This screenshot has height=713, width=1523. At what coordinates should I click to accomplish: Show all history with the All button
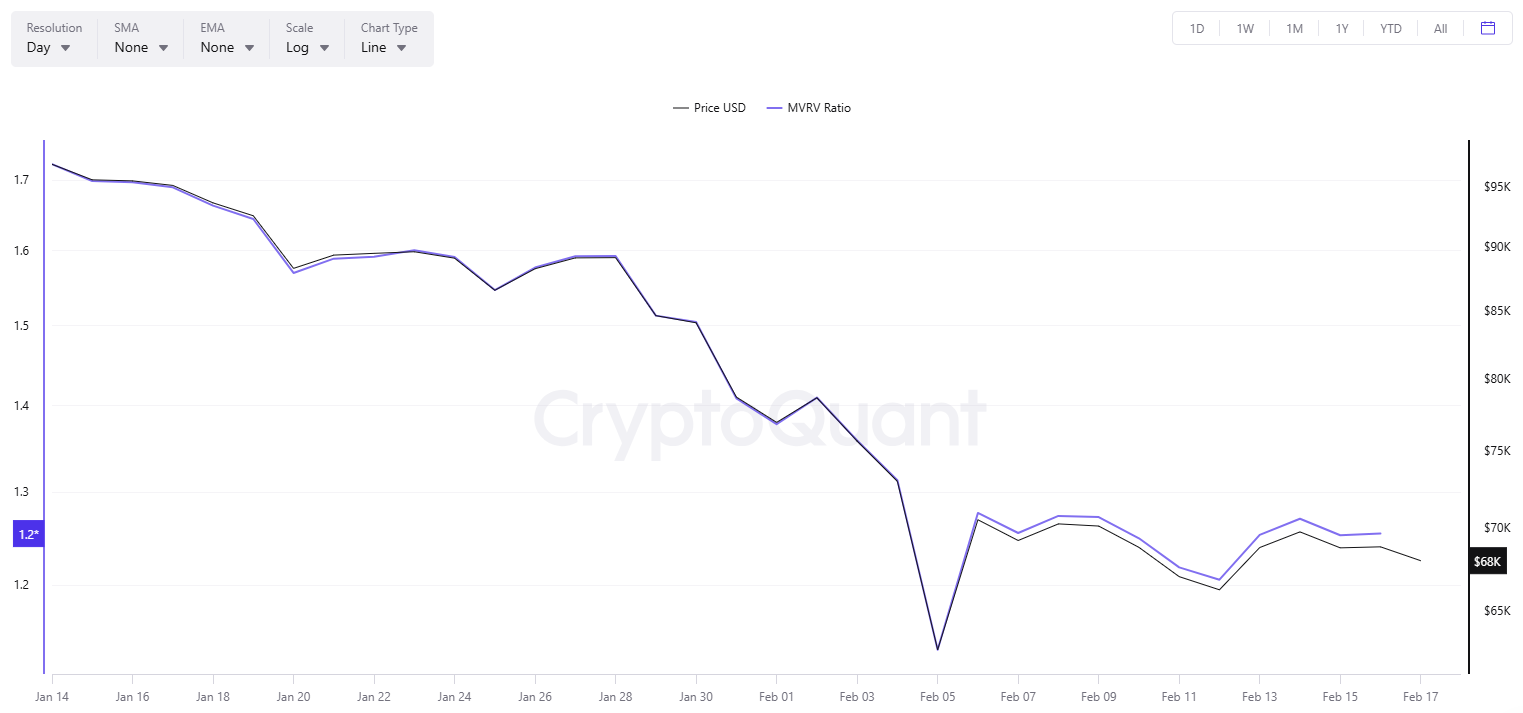click(x=1440, y=28)
